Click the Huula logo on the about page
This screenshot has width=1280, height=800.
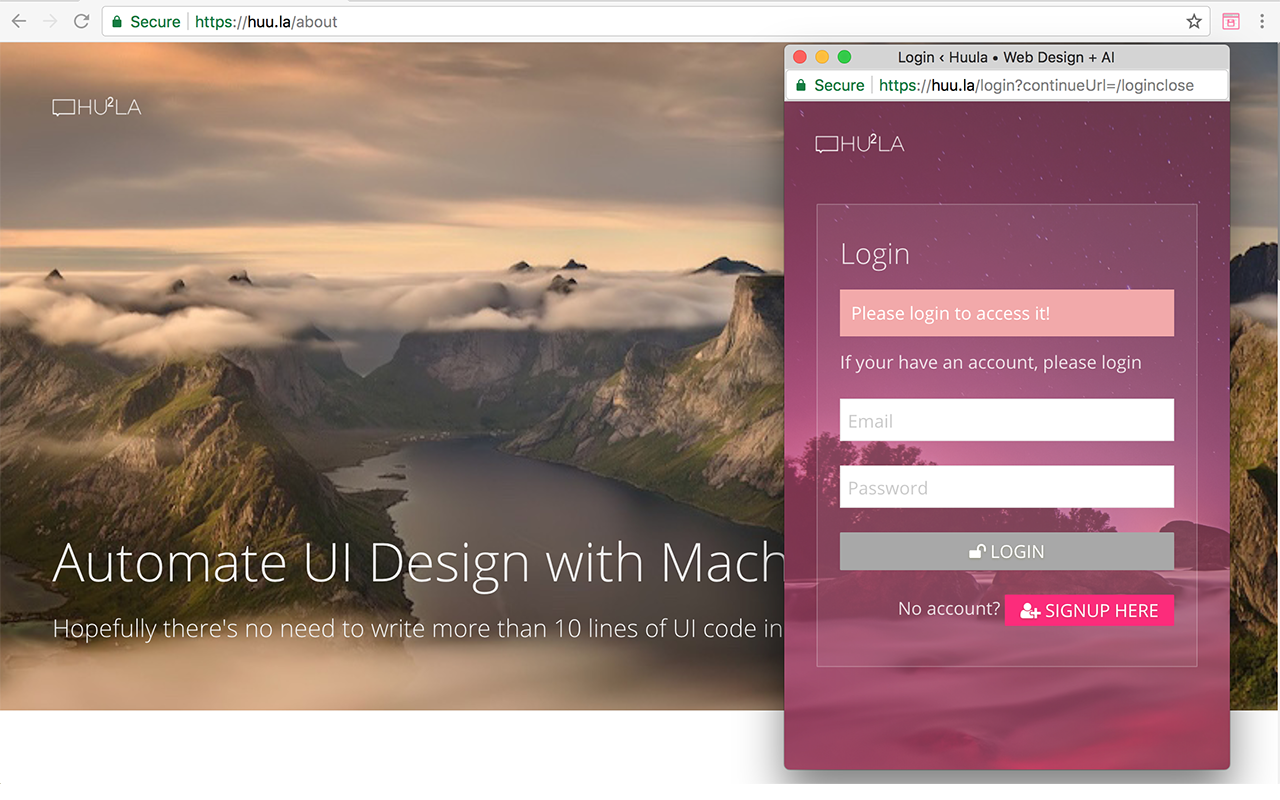click(x=97, y=107)
